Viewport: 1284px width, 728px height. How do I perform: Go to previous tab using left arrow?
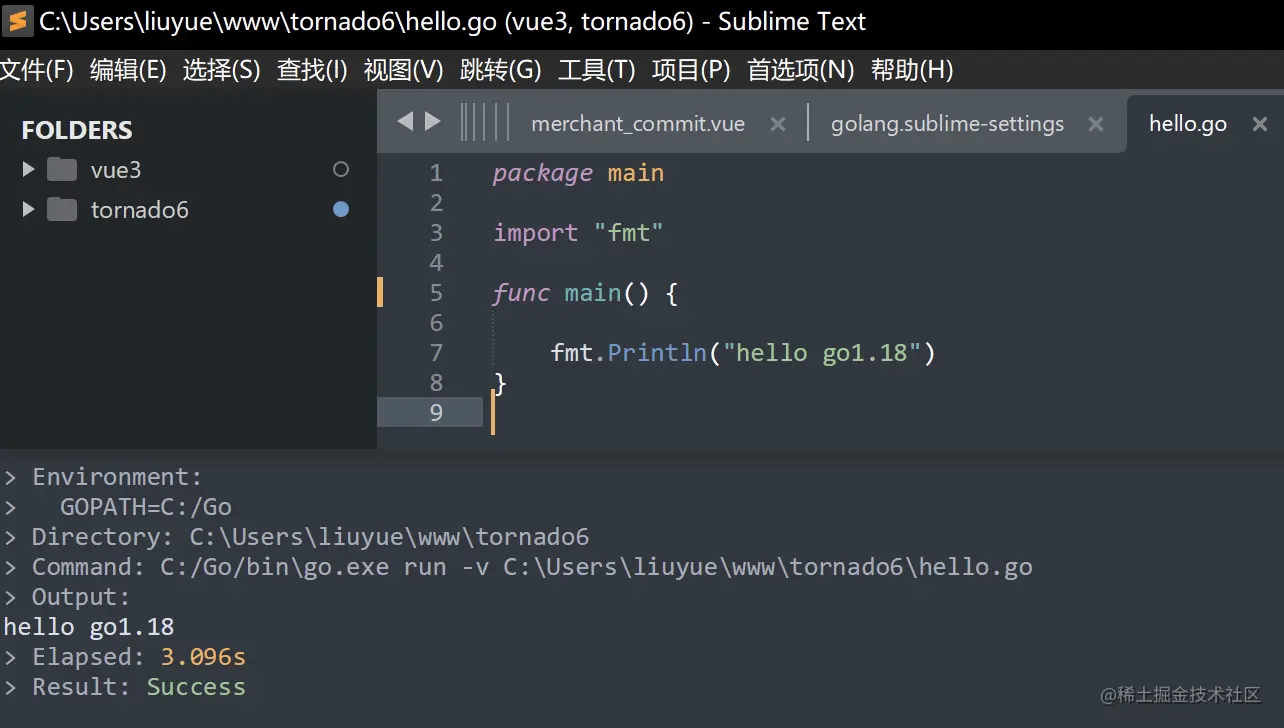[404, 122]
